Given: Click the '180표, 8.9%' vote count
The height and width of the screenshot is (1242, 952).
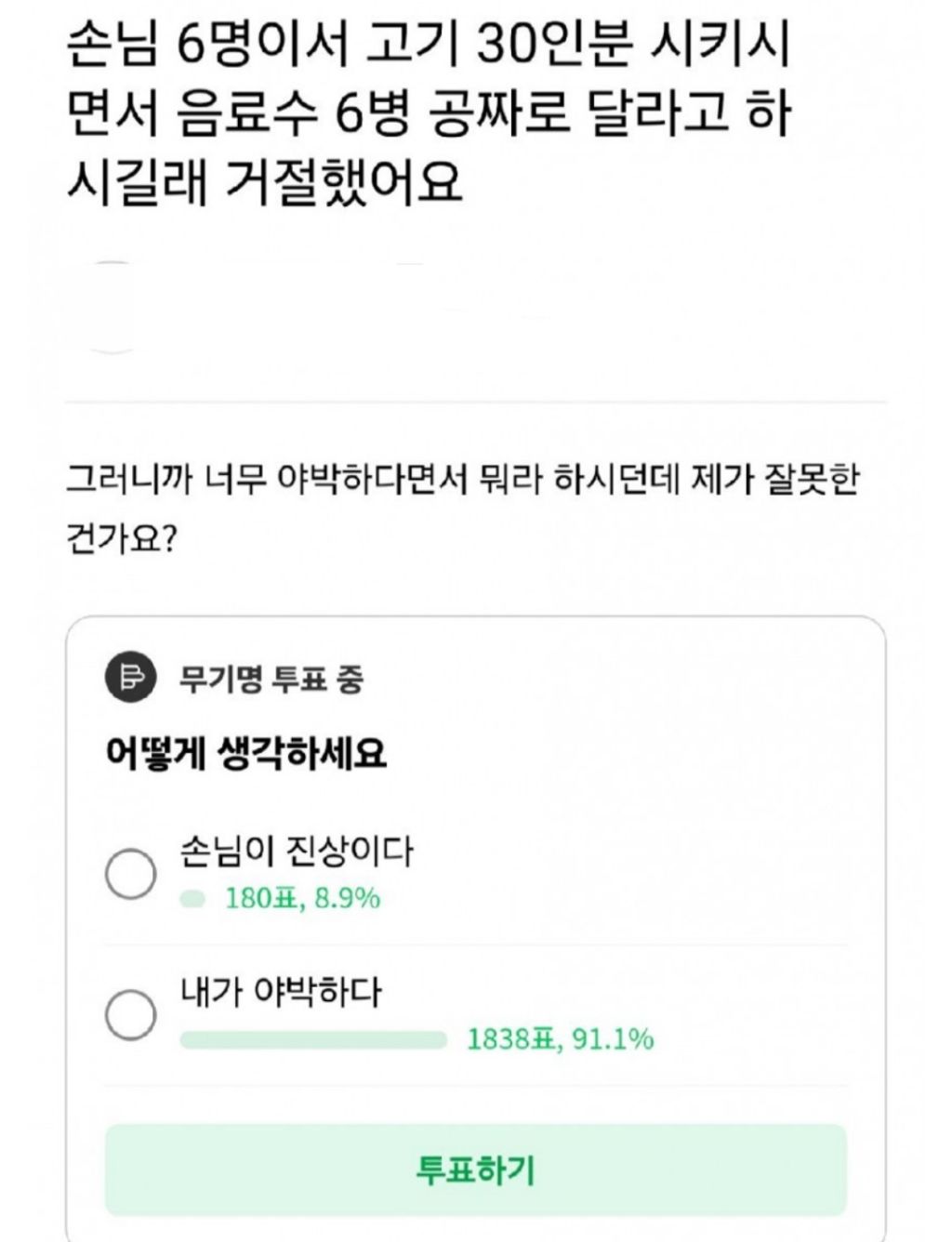Looking at the screenshot, I should pyautogui.click(x=303, y=899).
